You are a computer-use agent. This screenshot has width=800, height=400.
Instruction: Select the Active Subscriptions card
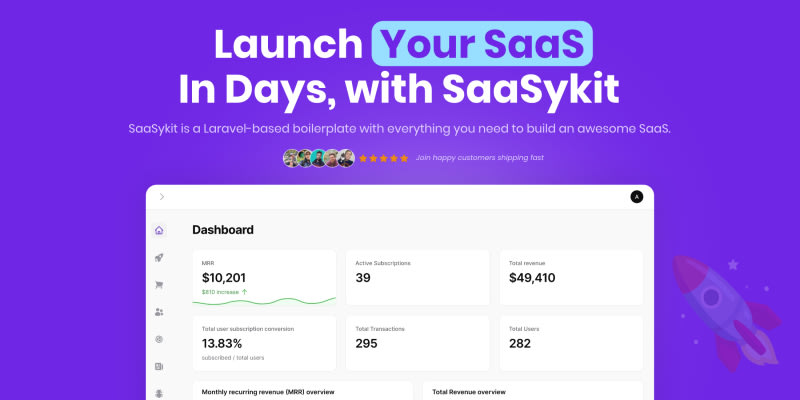click(x=417, y=277)
